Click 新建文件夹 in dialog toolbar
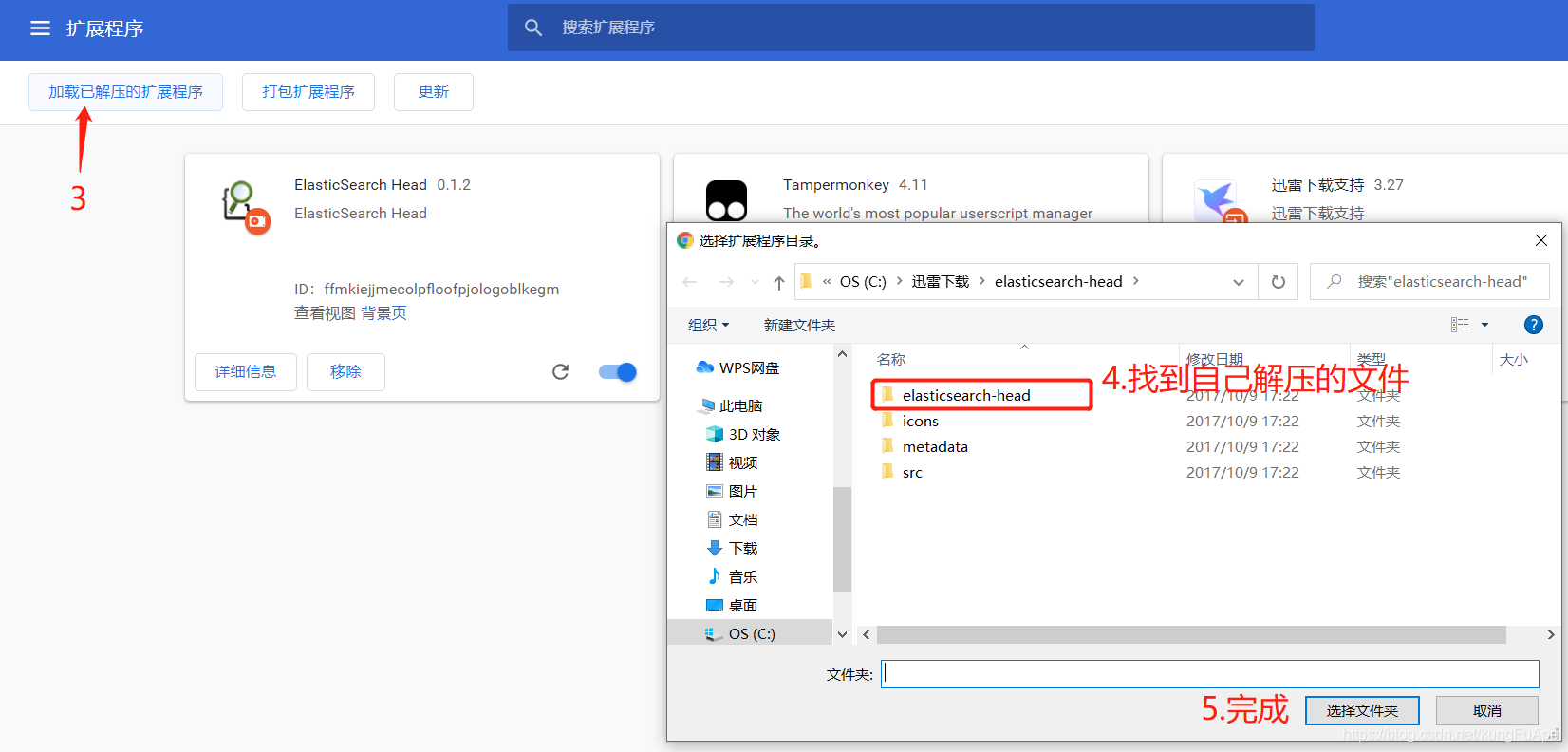The width and height of the screenshot is (1568, 752). click(x=799, y=326)
